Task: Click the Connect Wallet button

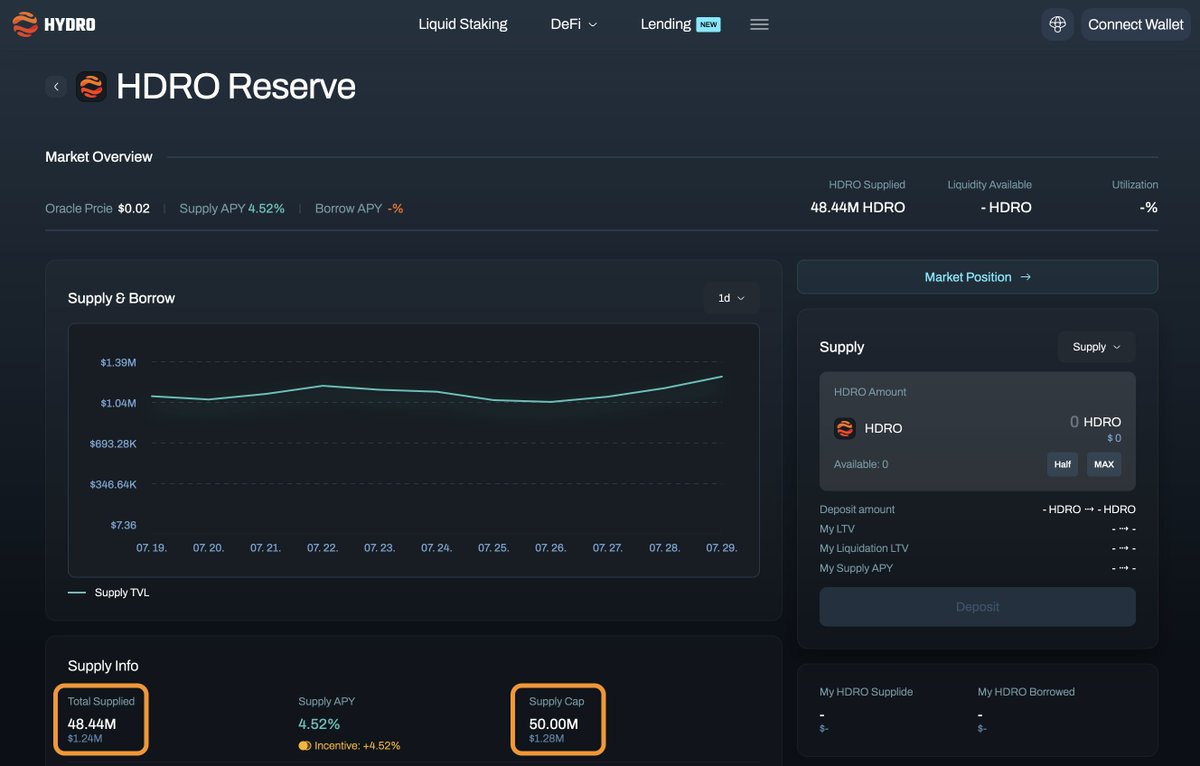Action: point(1135,24)
